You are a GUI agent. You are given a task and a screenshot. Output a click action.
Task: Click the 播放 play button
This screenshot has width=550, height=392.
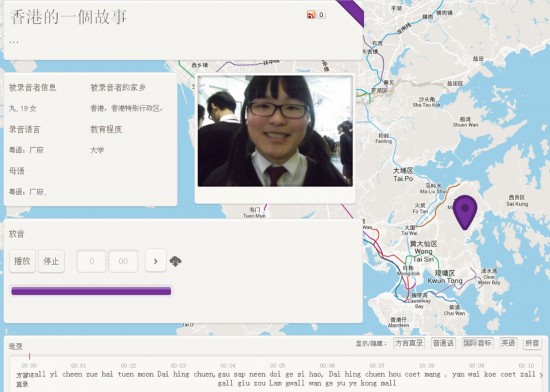coord(22,261)
